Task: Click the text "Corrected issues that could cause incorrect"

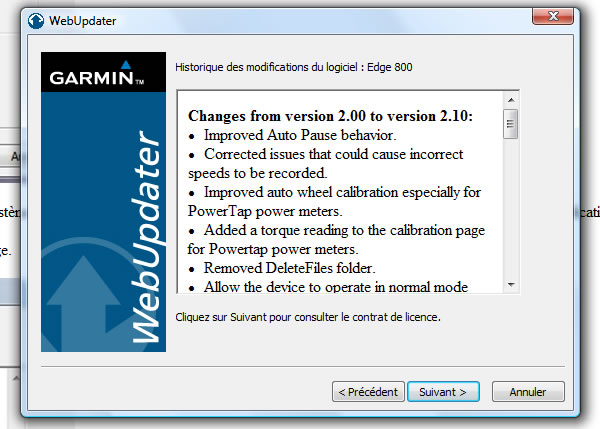Action: tap(334, 154)
